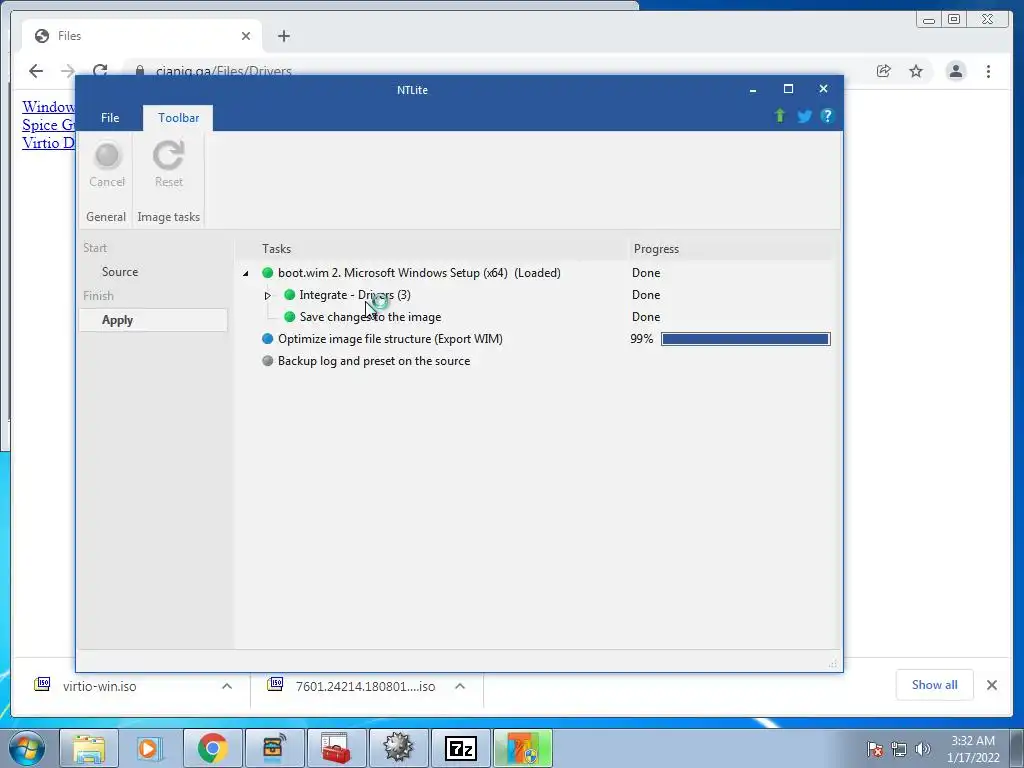This screenshot has width=1024, height=768.
Task: Open the NTLite Twitter bird icon
Action: pos(805,116)
